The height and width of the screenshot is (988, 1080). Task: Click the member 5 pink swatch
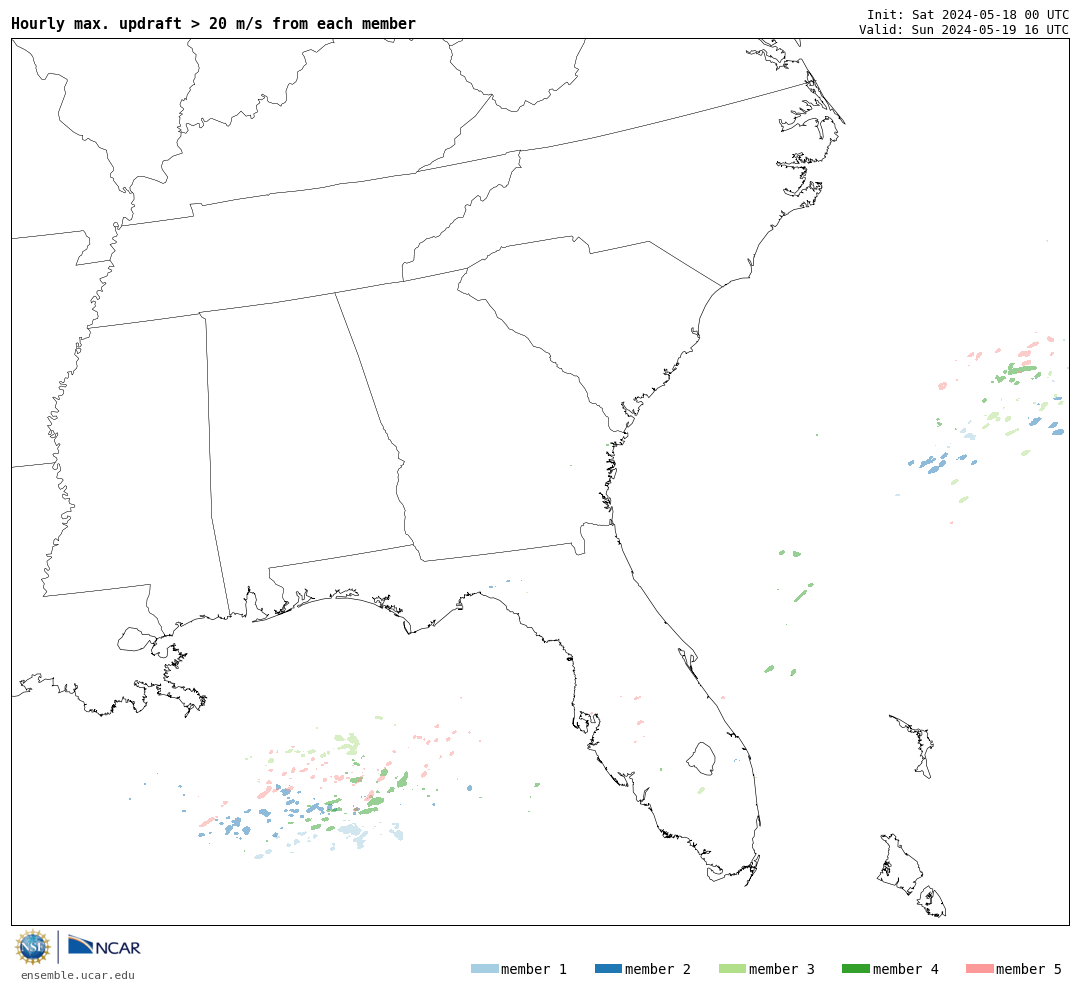pos(979,969)
